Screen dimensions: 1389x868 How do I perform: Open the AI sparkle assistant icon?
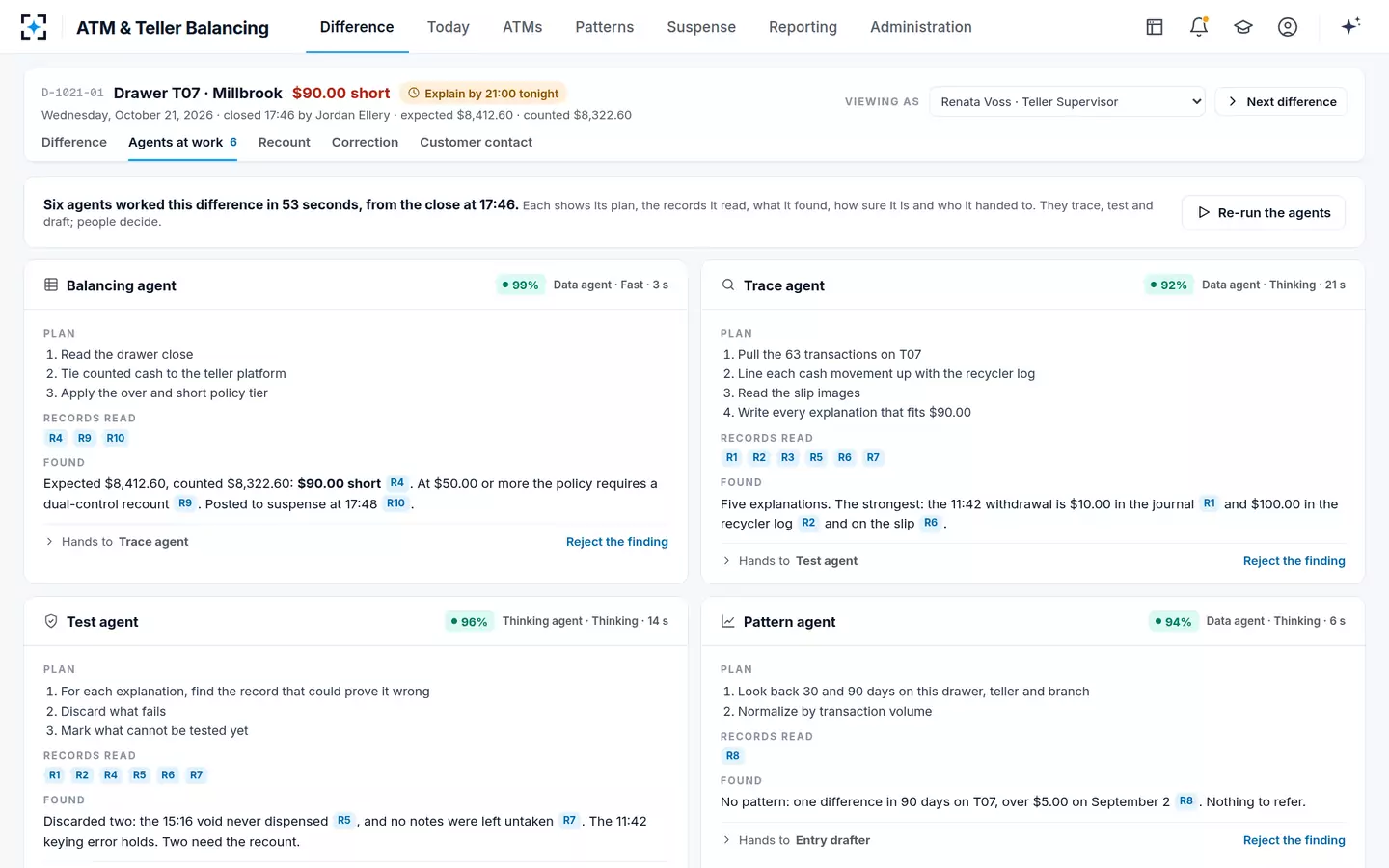coord(1350,26)
